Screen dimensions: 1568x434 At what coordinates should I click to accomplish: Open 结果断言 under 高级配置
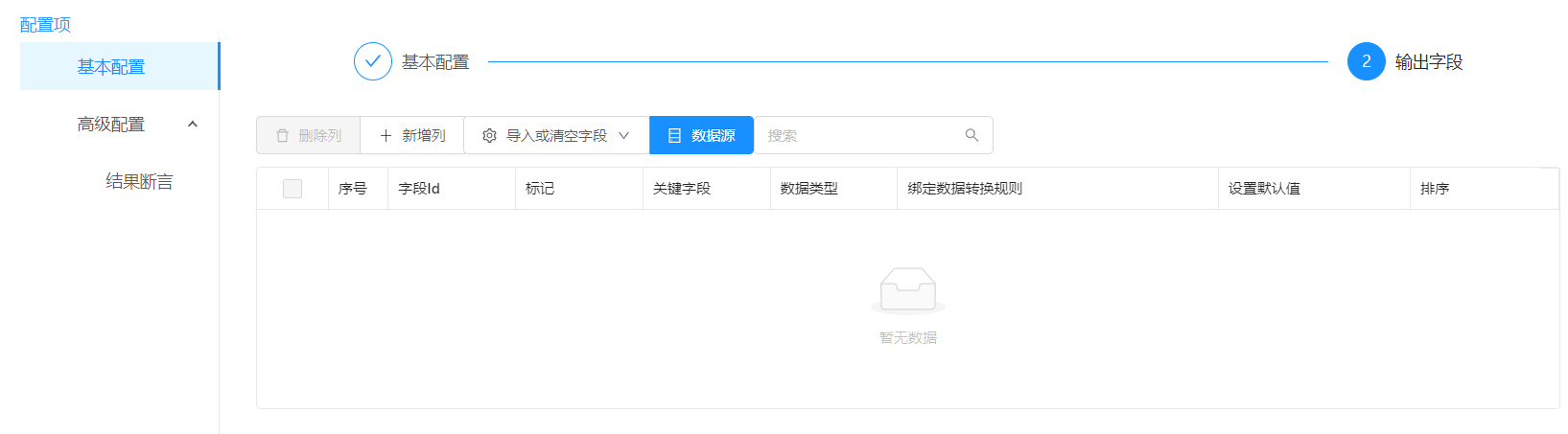tap(139, 182)
